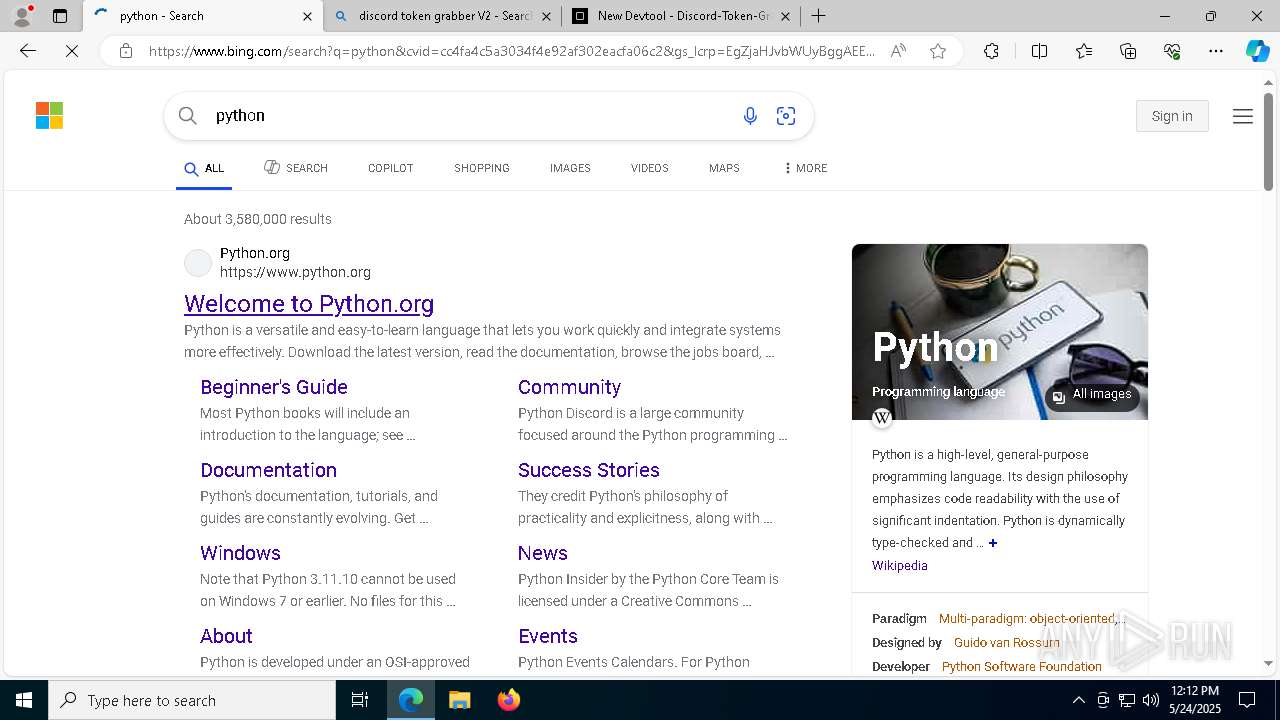Switch to the SEARCH tab
The image size is (1280, 720).
tap(296, 168)
